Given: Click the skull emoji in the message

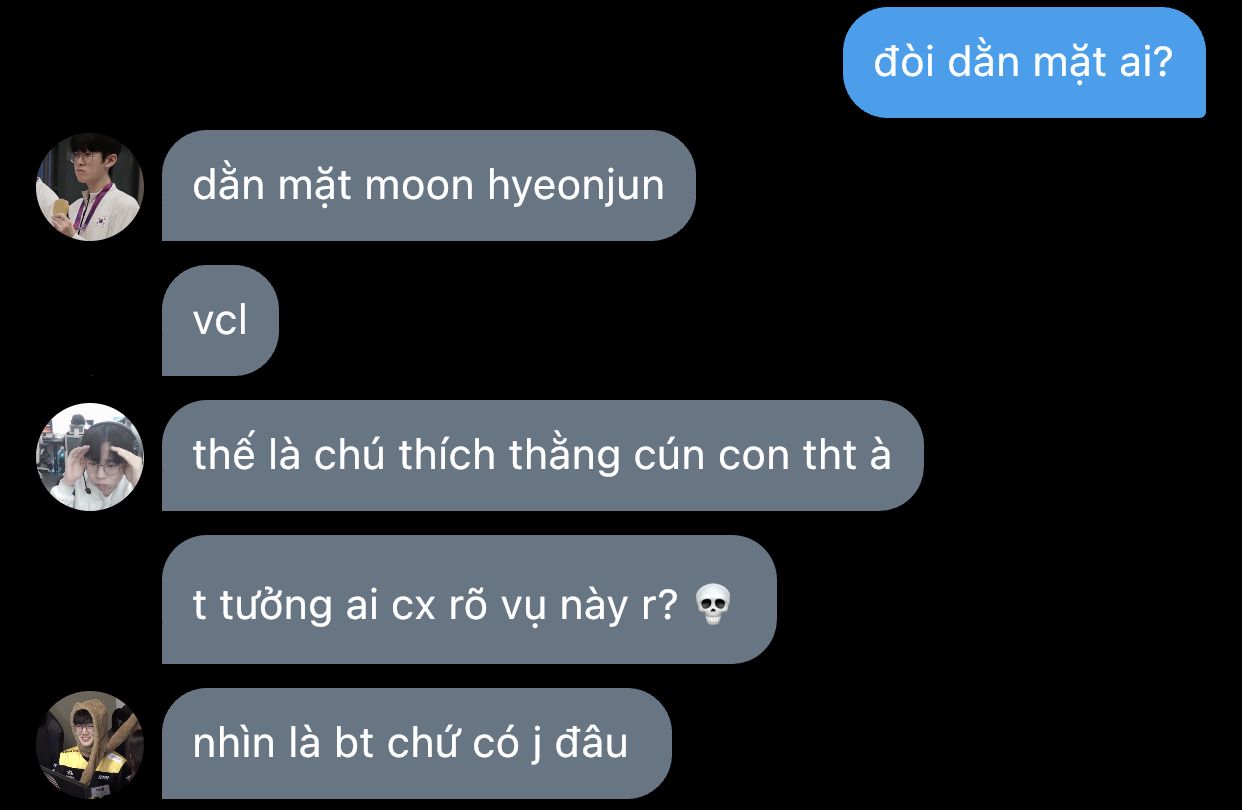Looking at the screenshot, I should 713,604.
